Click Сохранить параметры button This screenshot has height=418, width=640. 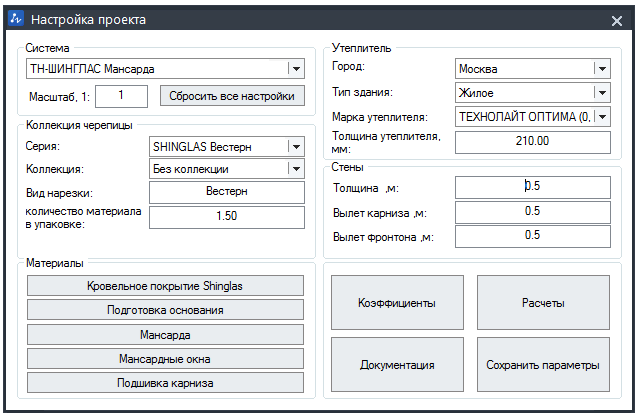[x=543, y=365]
